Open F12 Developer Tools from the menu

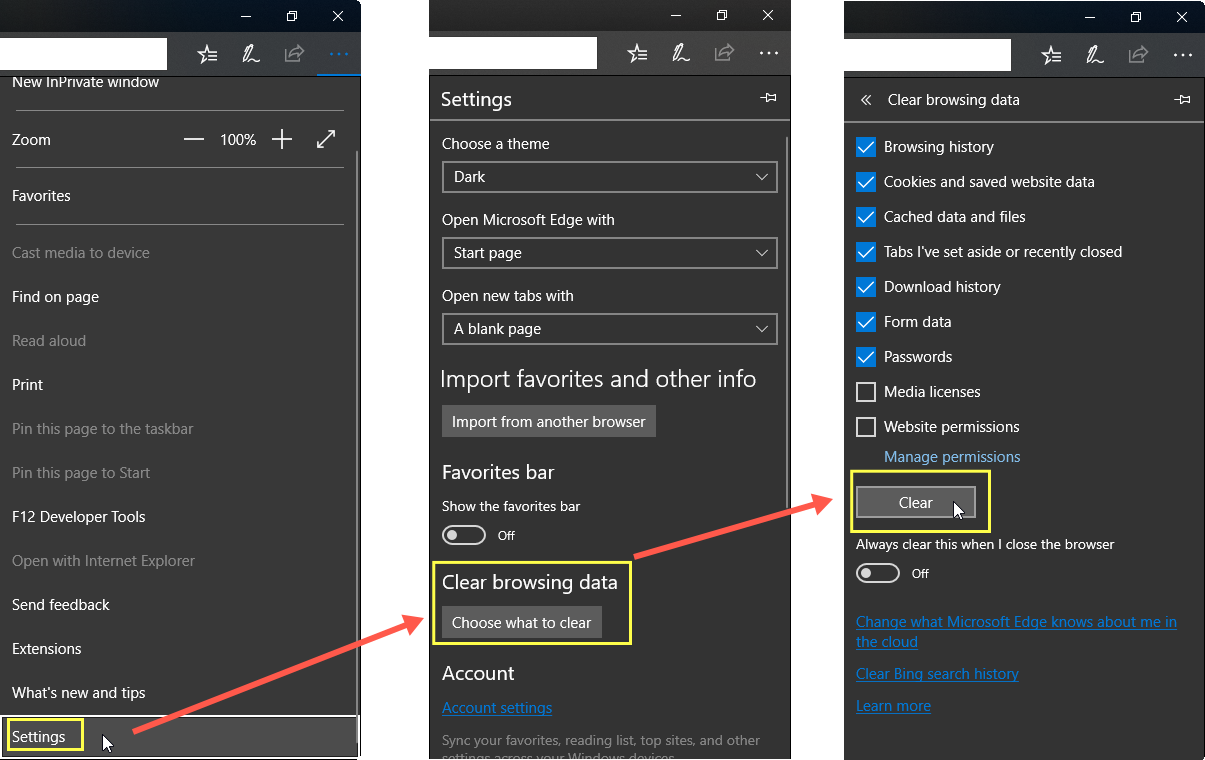coord(78,516)
